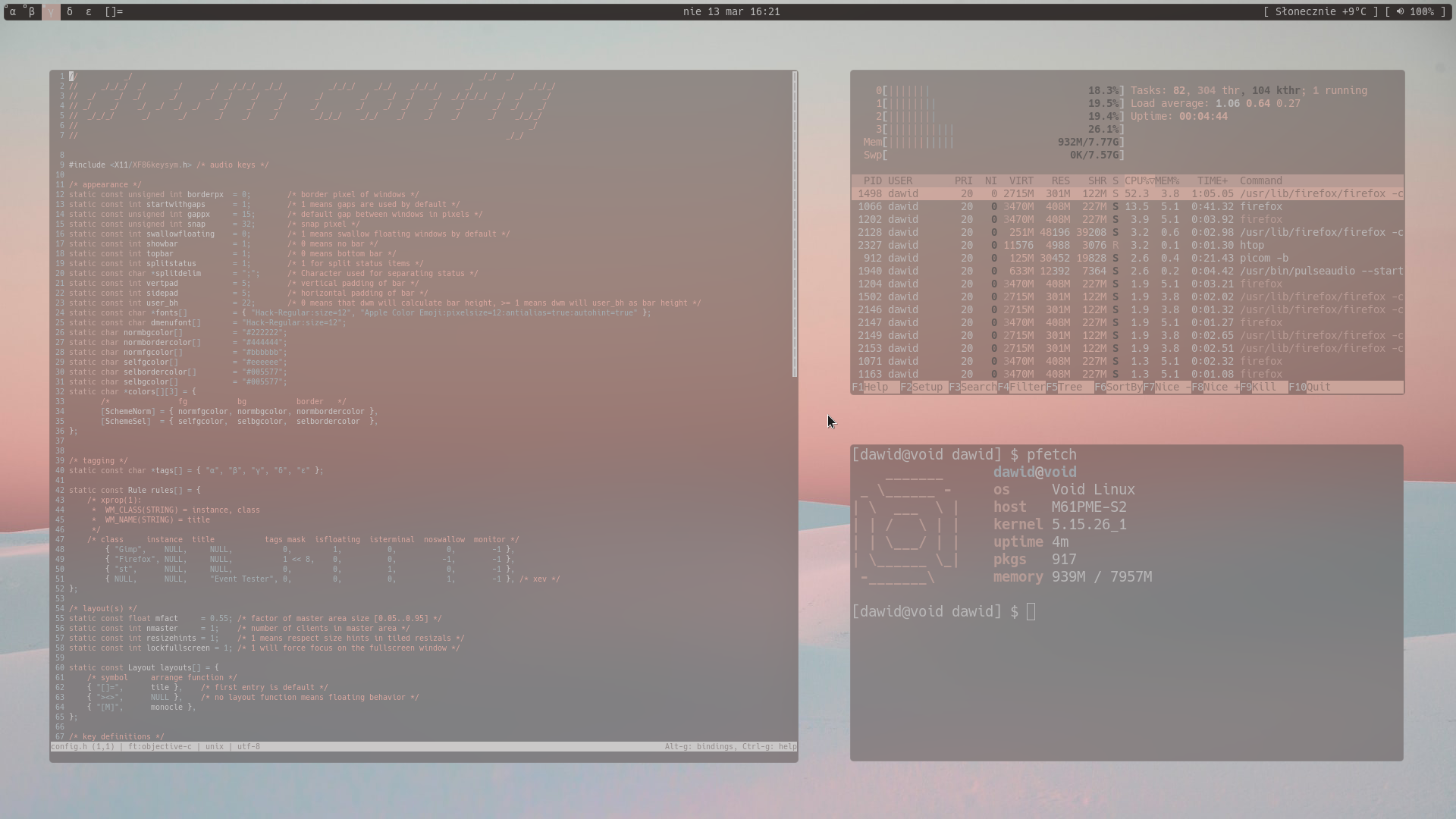Select the δ tag in the bar
The height and width of the screenshot is (819, 1456).
(x=70, y=11)
